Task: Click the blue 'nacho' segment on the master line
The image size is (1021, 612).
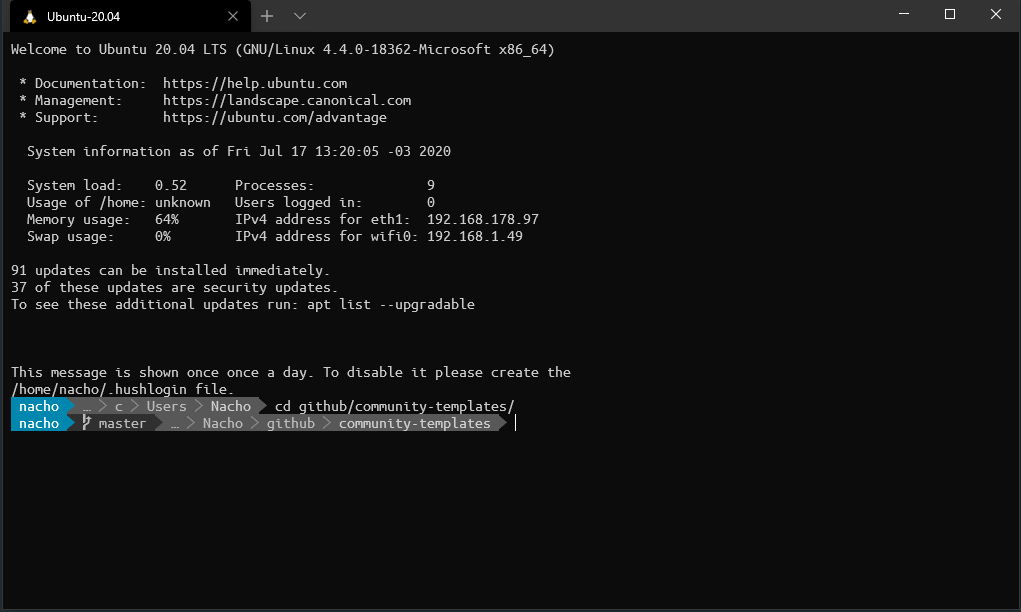Action: (x=39, y=423)
